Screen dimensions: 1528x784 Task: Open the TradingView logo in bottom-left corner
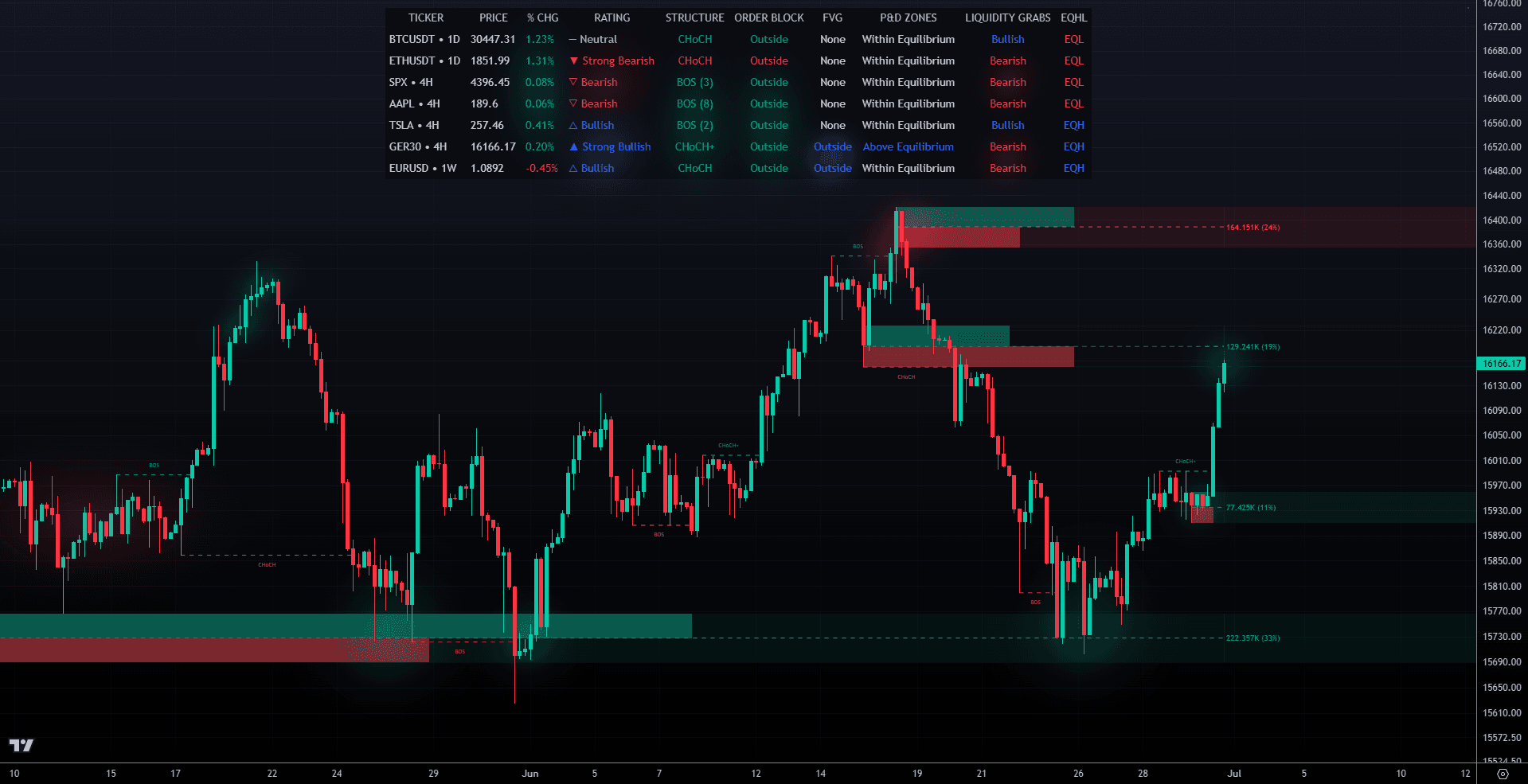22,747
